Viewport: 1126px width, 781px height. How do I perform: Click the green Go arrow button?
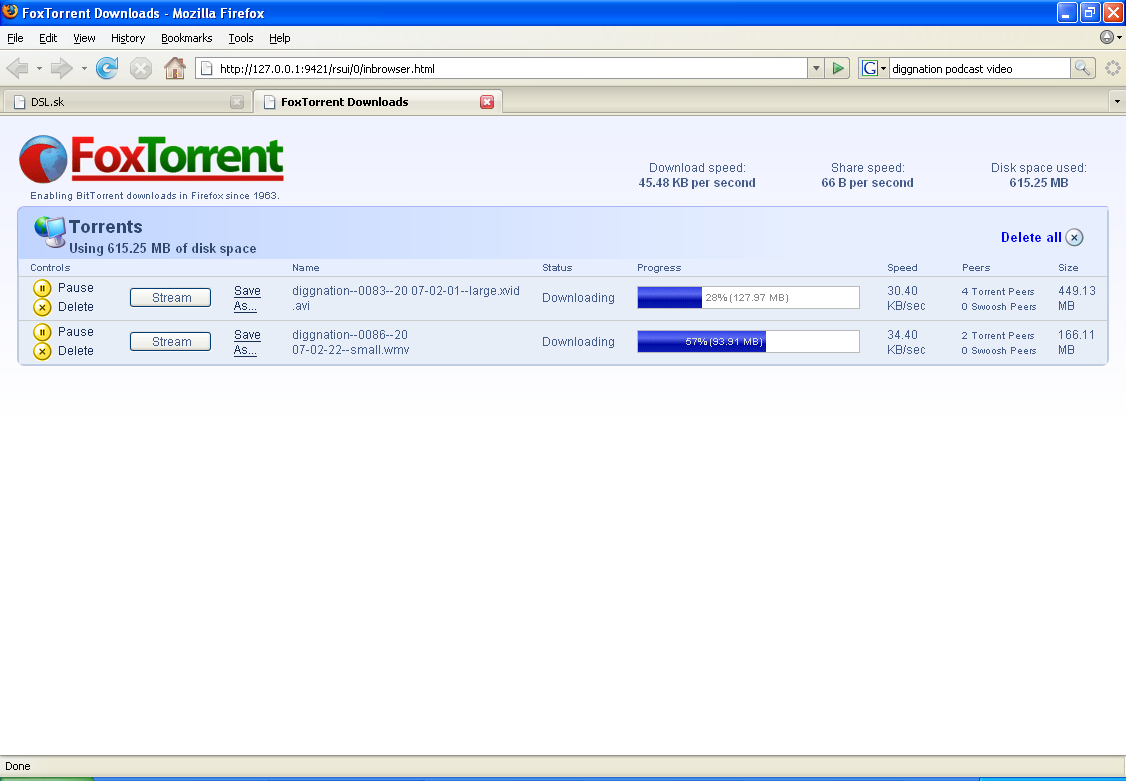[837, 68]
